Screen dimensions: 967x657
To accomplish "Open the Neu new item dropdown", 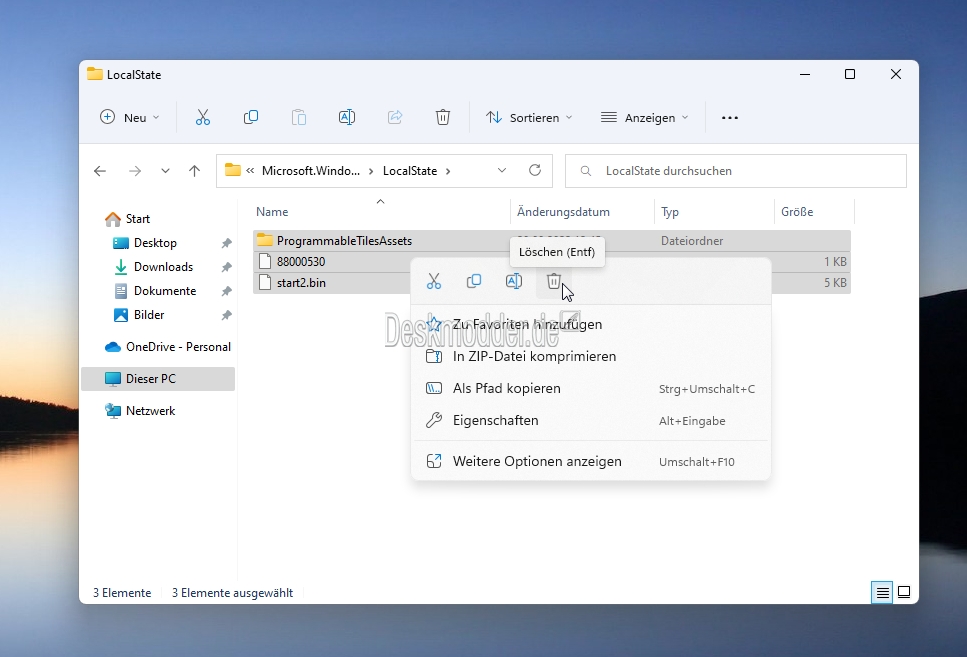I will pyautogui.click(x=130, y=117).
